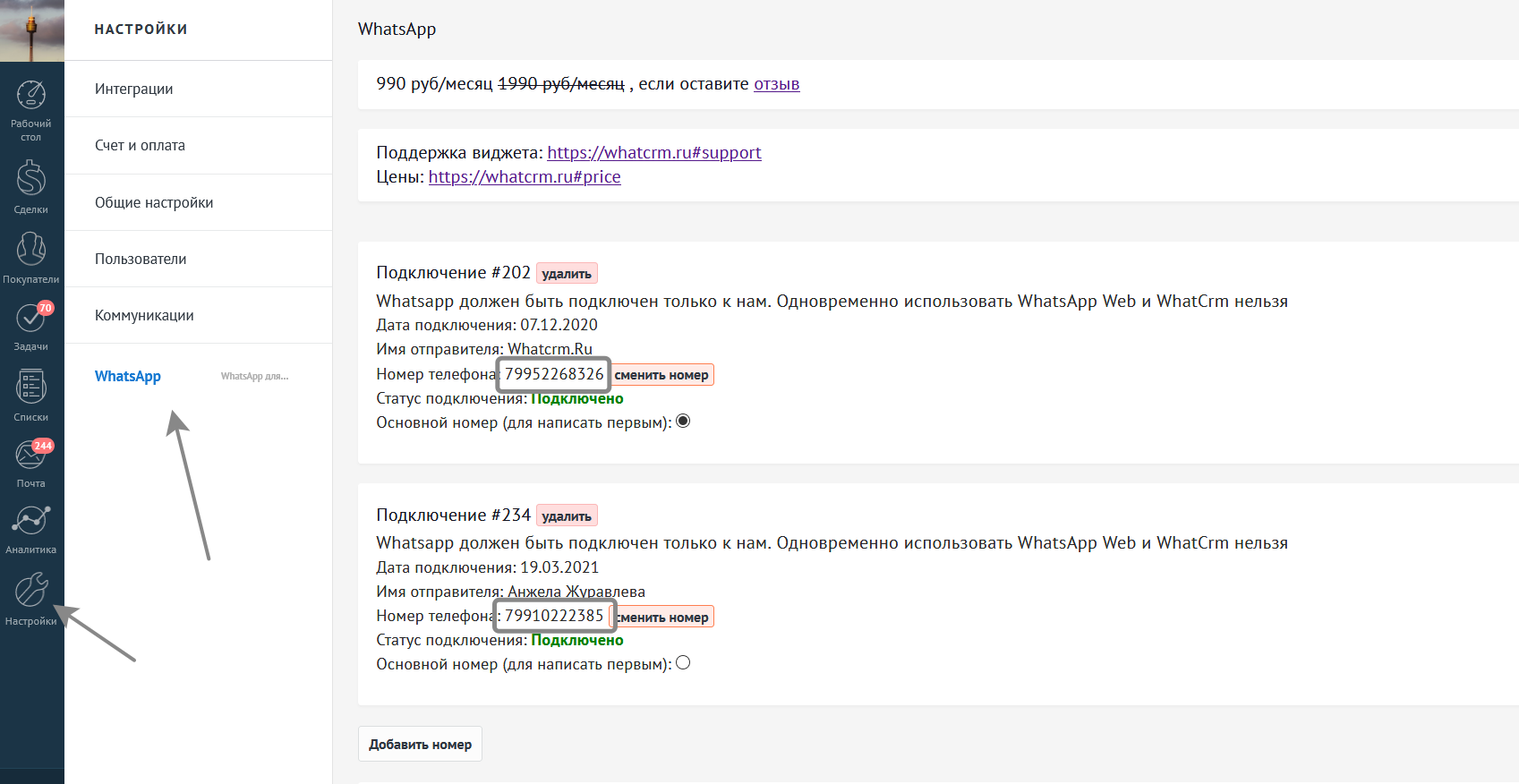Click phone number 79952268326
Viewport: 1519px width, 784px height.
[554, 374]
